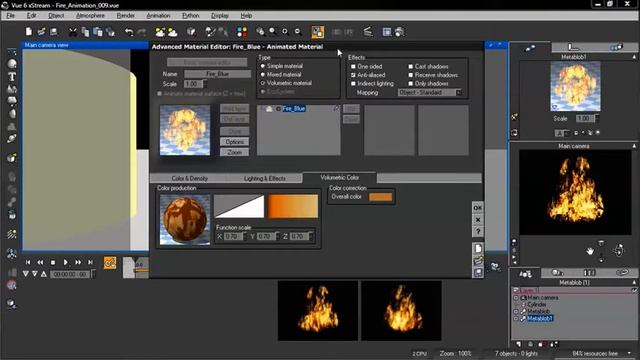
Task: Toggle the Only shadows checkbox
Action: (x=411, y=84)
